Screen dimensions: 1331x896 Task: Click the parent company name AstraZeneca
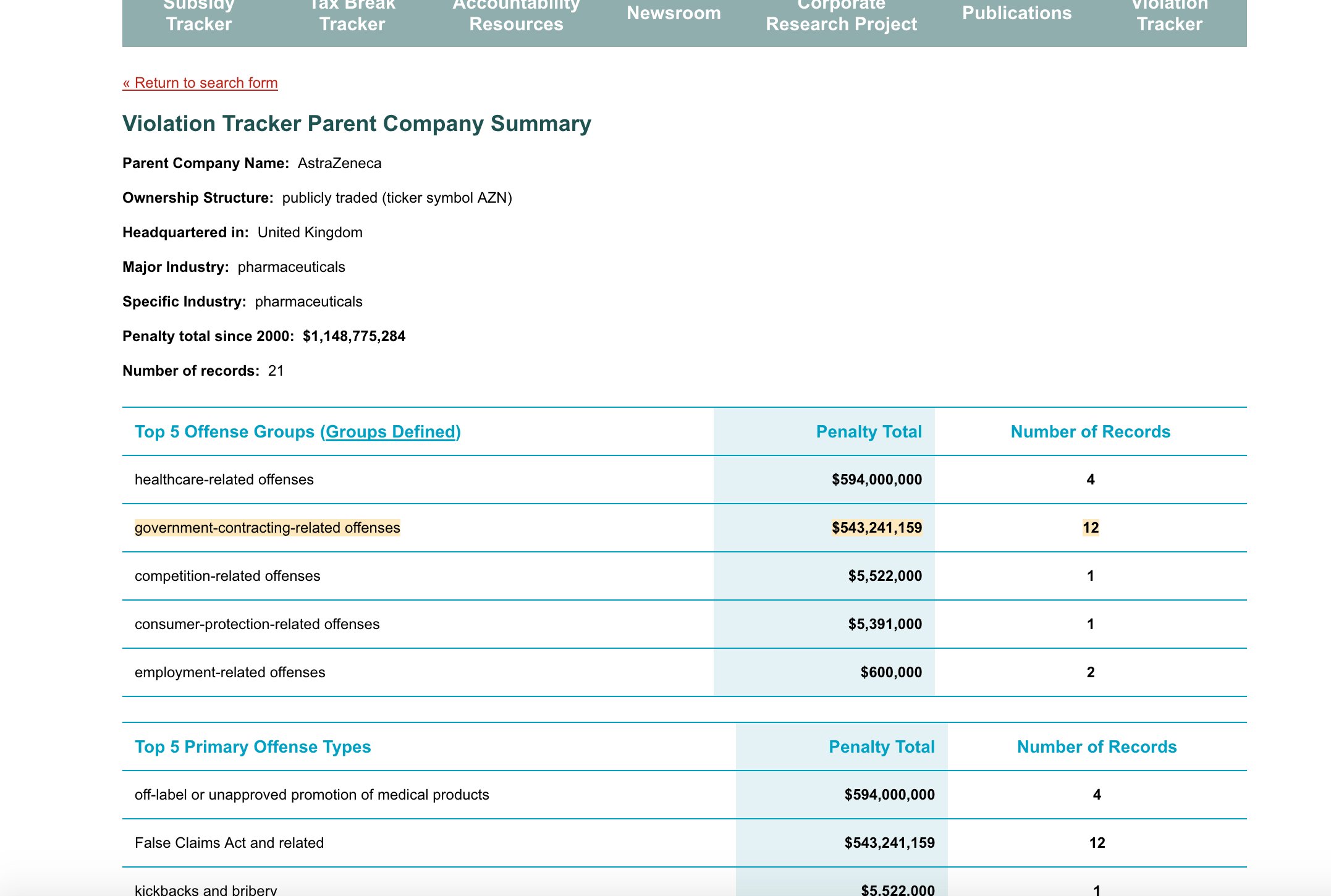(x=340, y=163)
